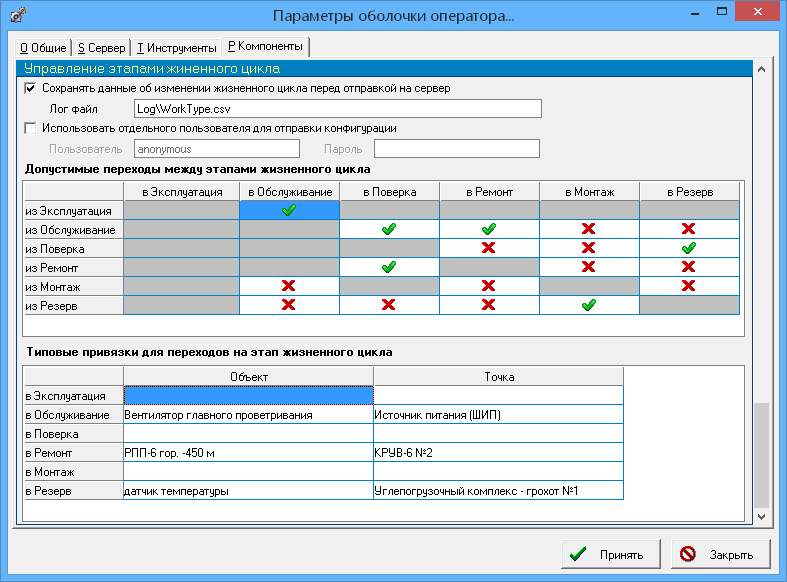This screenshot has width=787, height=582.
Task: Select cell Вентилятор главного проветривания
Action: [248, 415]
